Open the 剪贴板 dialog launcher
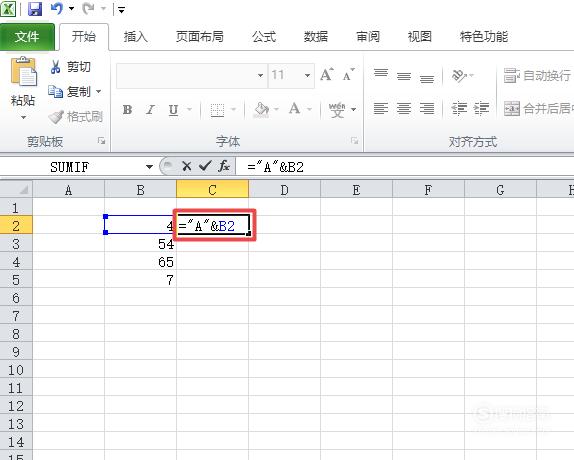 point(101,141)
